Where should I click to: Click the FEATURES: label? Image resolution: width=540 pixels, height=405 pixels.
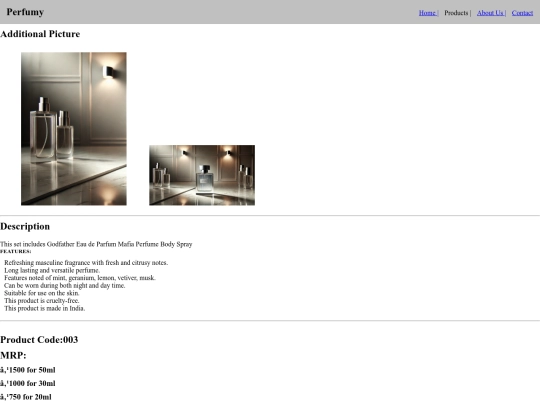coord(15,251)
